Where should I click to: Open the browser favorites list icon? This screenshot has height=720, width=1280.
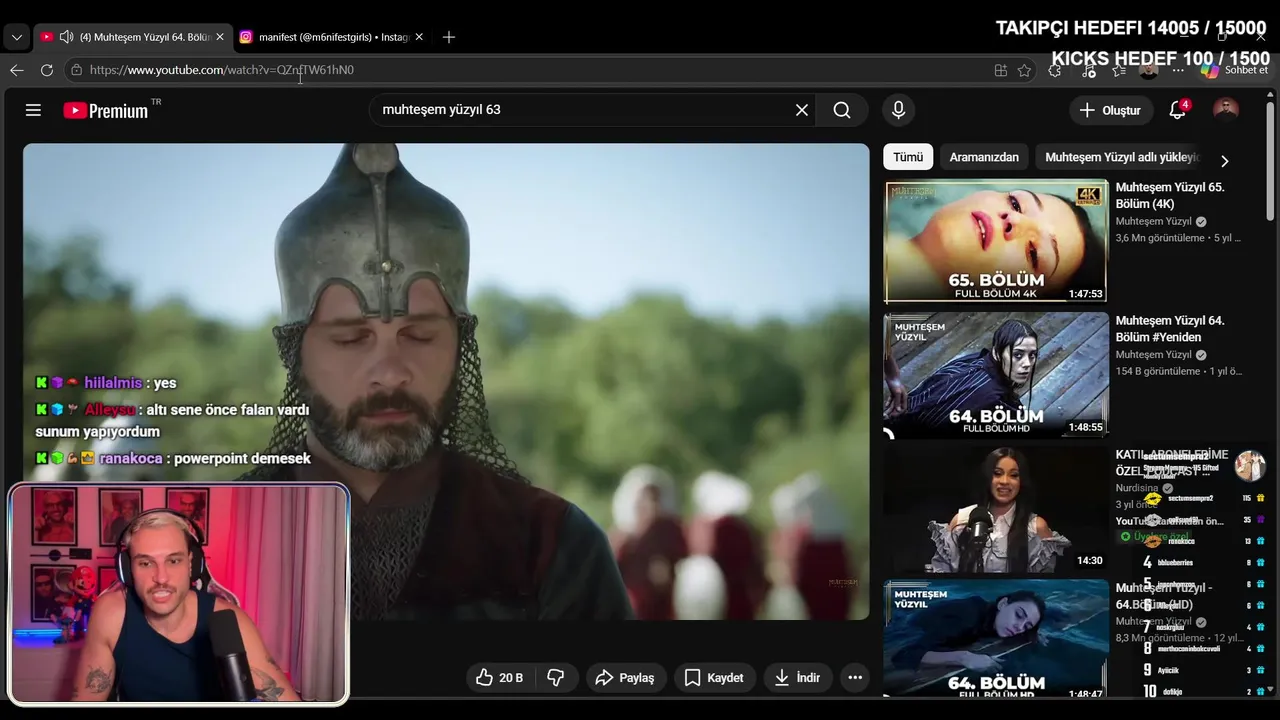1119,70
